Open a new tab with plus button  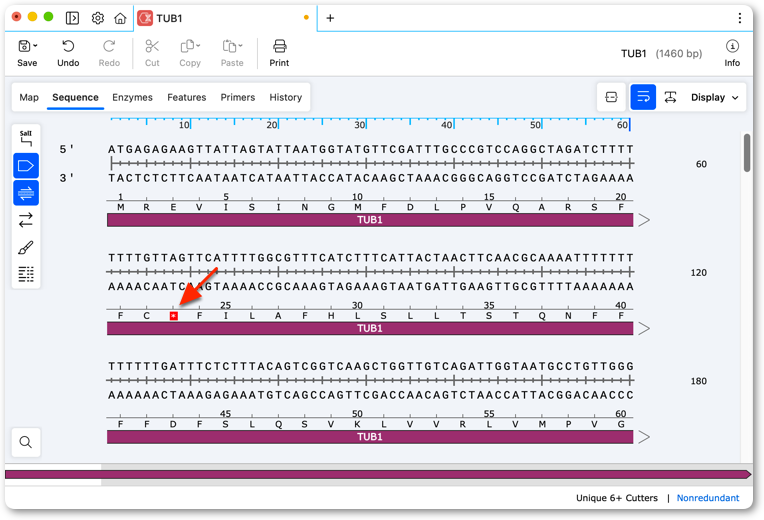(330, 18)
